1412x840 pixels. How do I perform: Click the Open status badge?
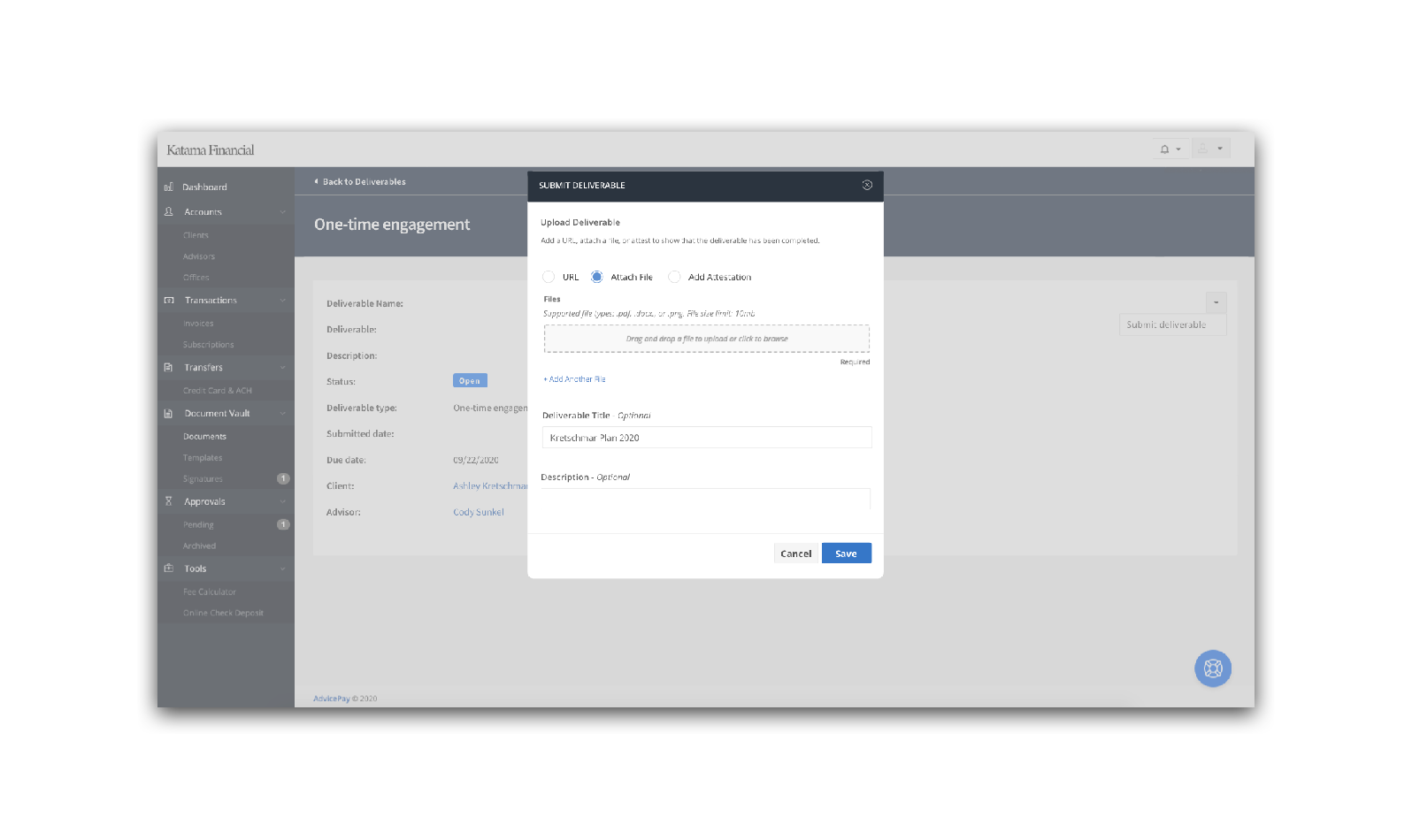pos(470,381)
